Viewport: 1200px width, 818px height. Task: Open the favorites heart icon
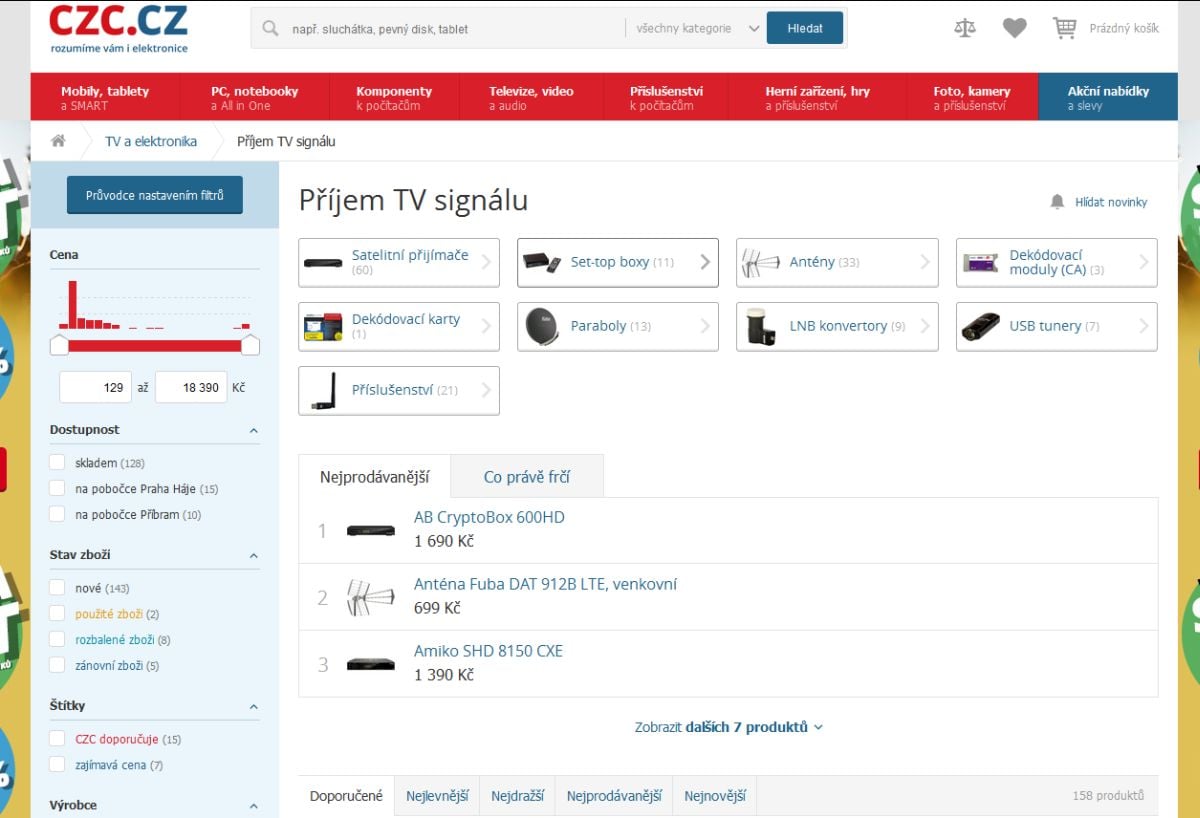[x=1014, y=28]
